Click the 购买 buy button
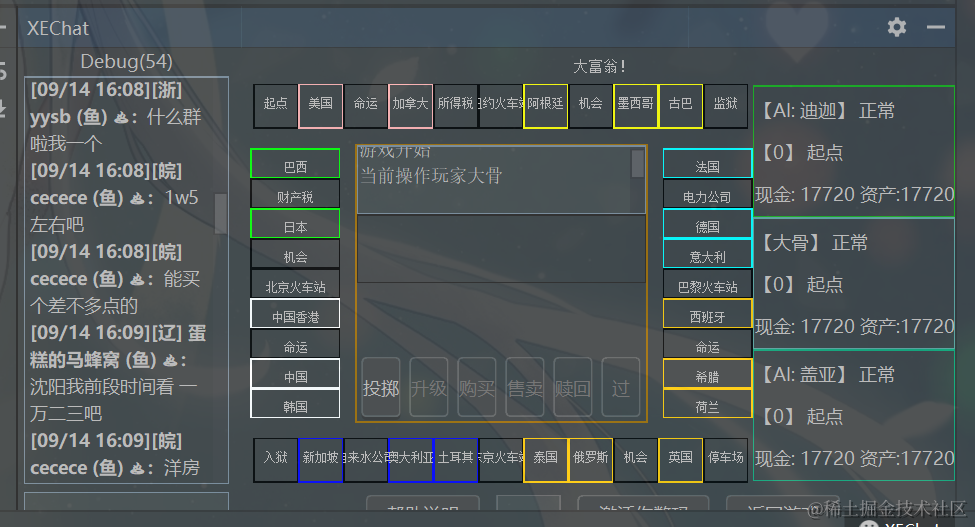 coord(476,388)
